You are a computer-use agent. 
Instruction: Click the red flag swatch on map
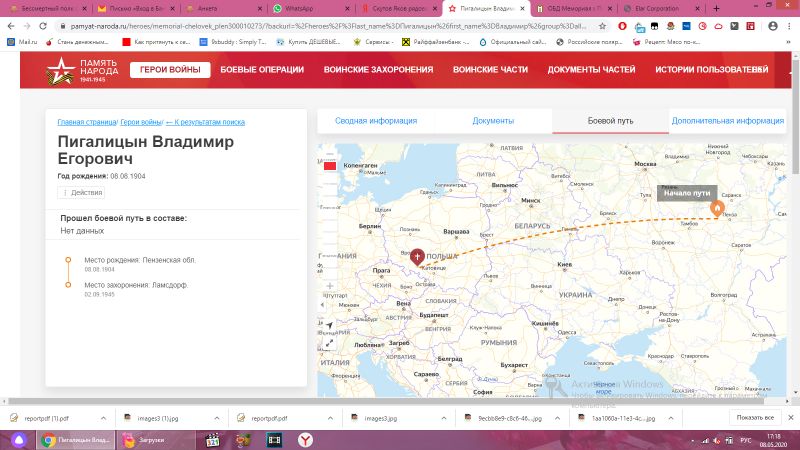point(329,165)
